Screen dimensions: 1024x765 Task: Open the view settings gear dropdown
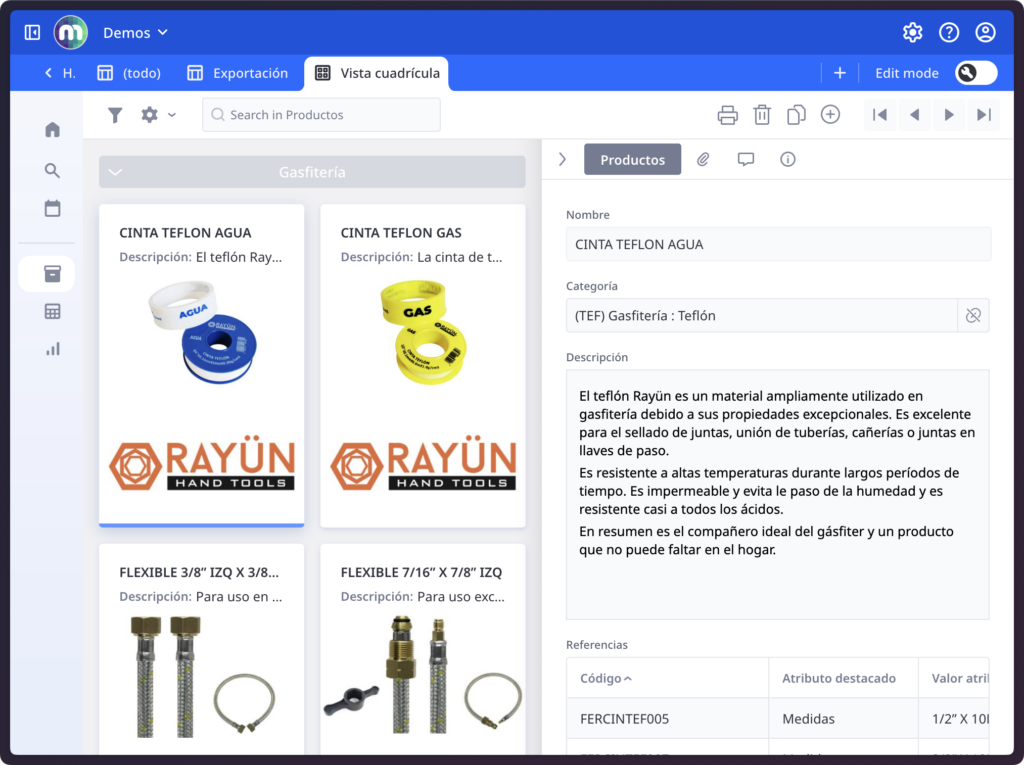158,115
